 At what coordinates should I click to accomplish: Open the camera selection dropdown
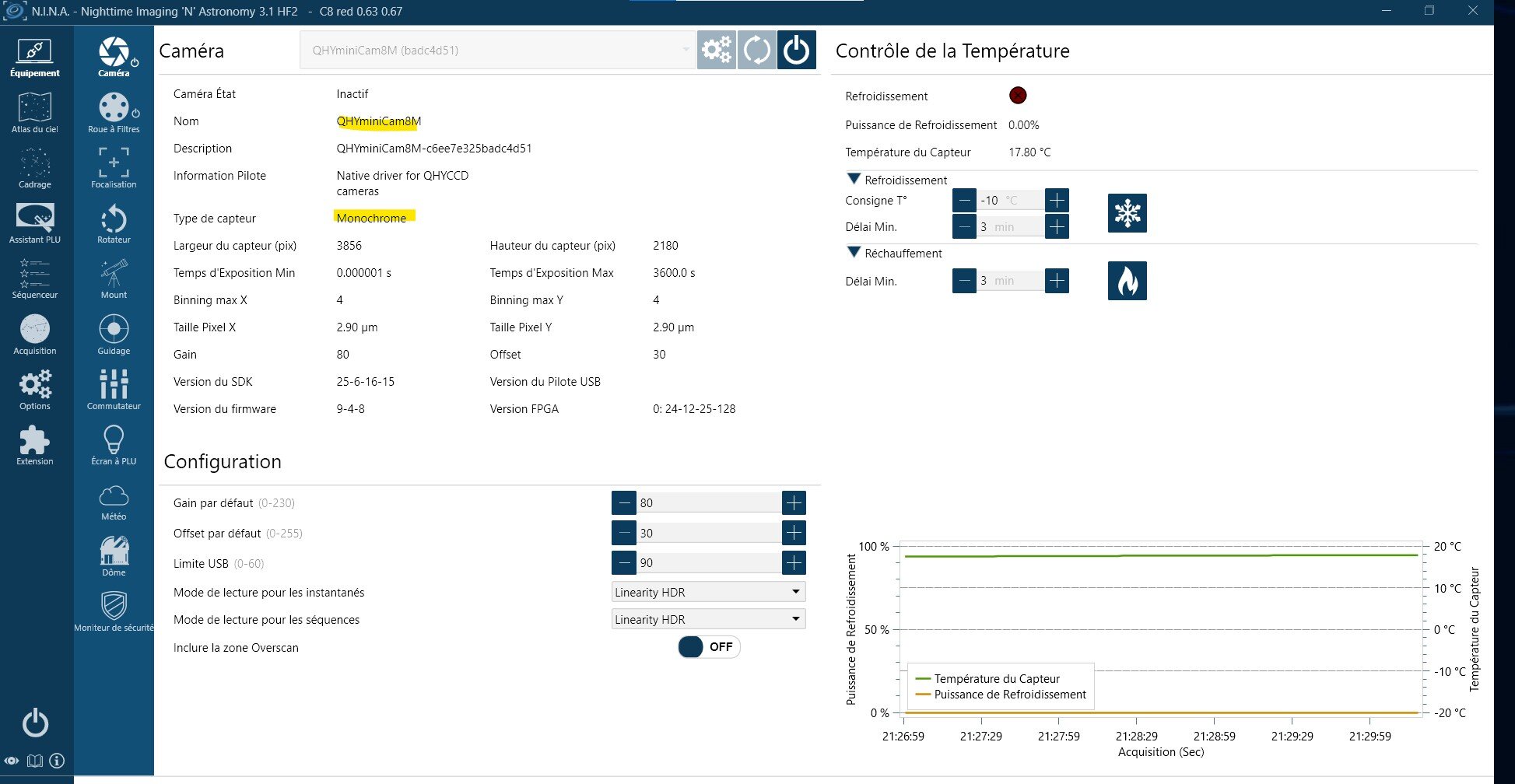(x=497, y=51)
